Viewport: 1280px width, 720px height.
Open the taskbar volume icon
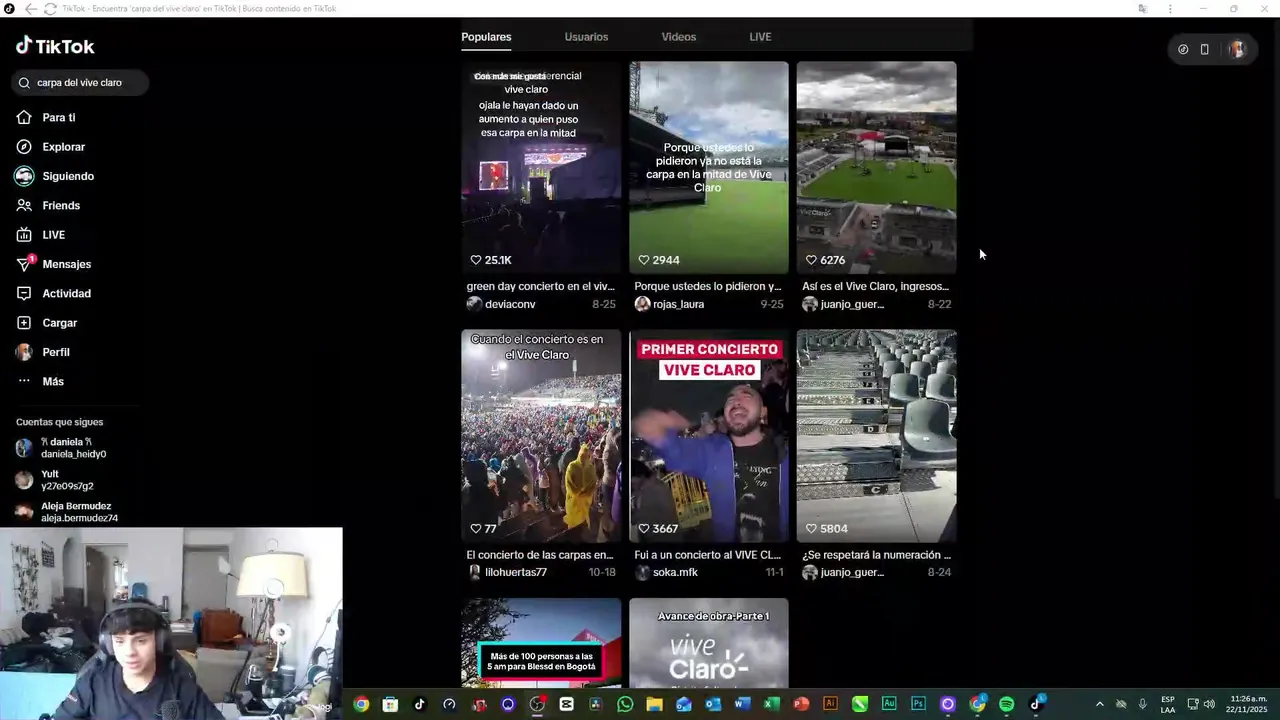pos(1209,704)
